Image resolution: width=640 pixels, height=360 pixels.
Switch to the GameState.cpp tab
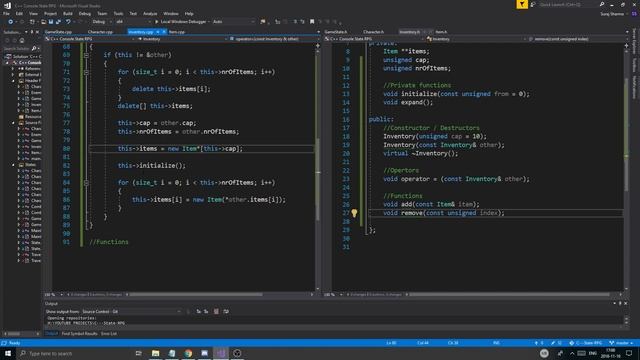coord(58,32)
